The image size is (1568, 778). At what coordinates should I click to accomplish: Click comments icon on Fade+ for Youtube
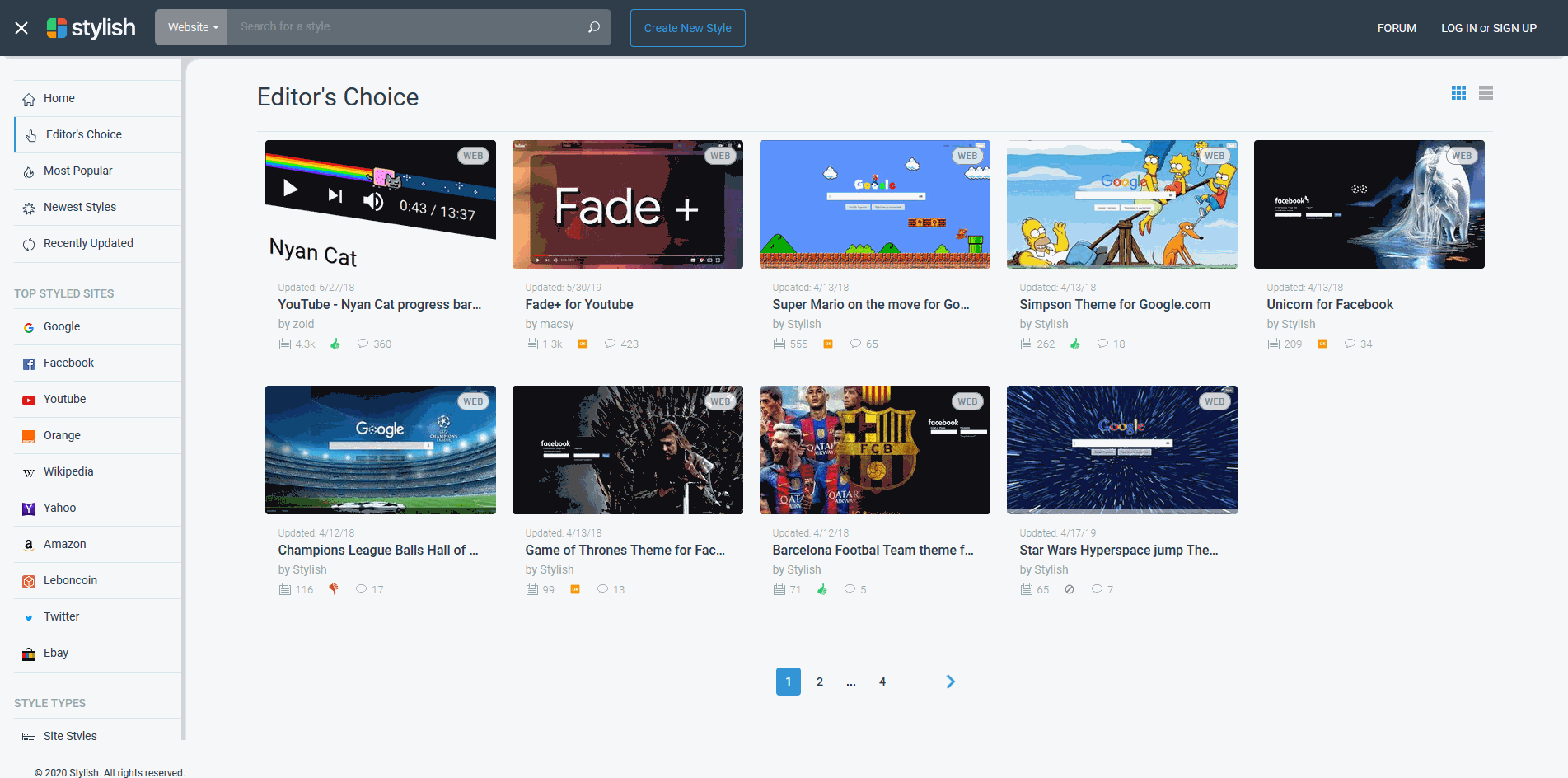tap(610, 344)
